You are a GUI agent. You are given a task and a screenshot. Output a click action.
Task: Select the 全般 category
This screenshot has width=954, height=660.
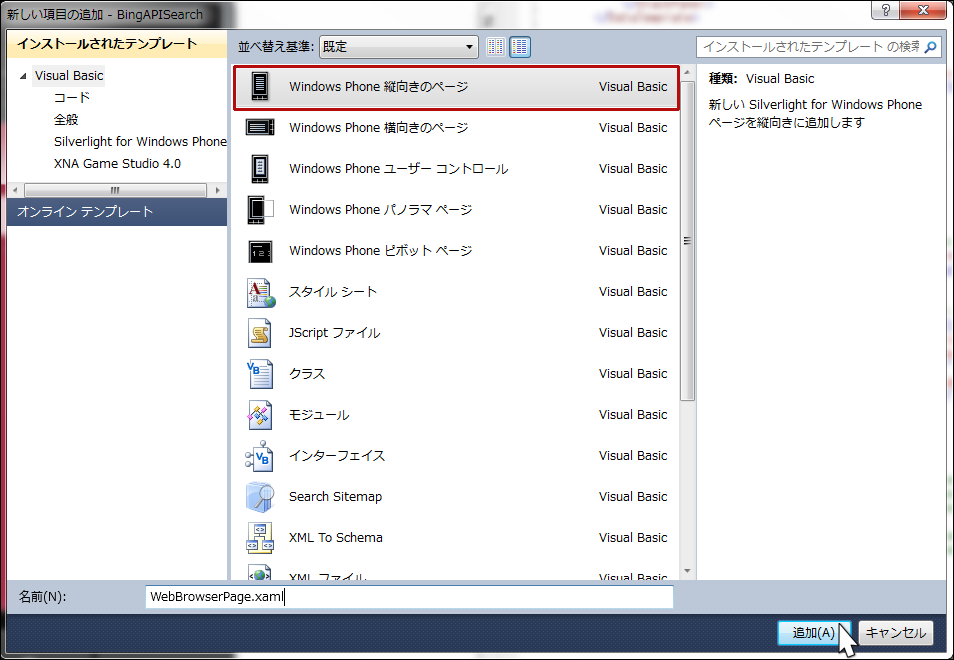click(66, 119)
